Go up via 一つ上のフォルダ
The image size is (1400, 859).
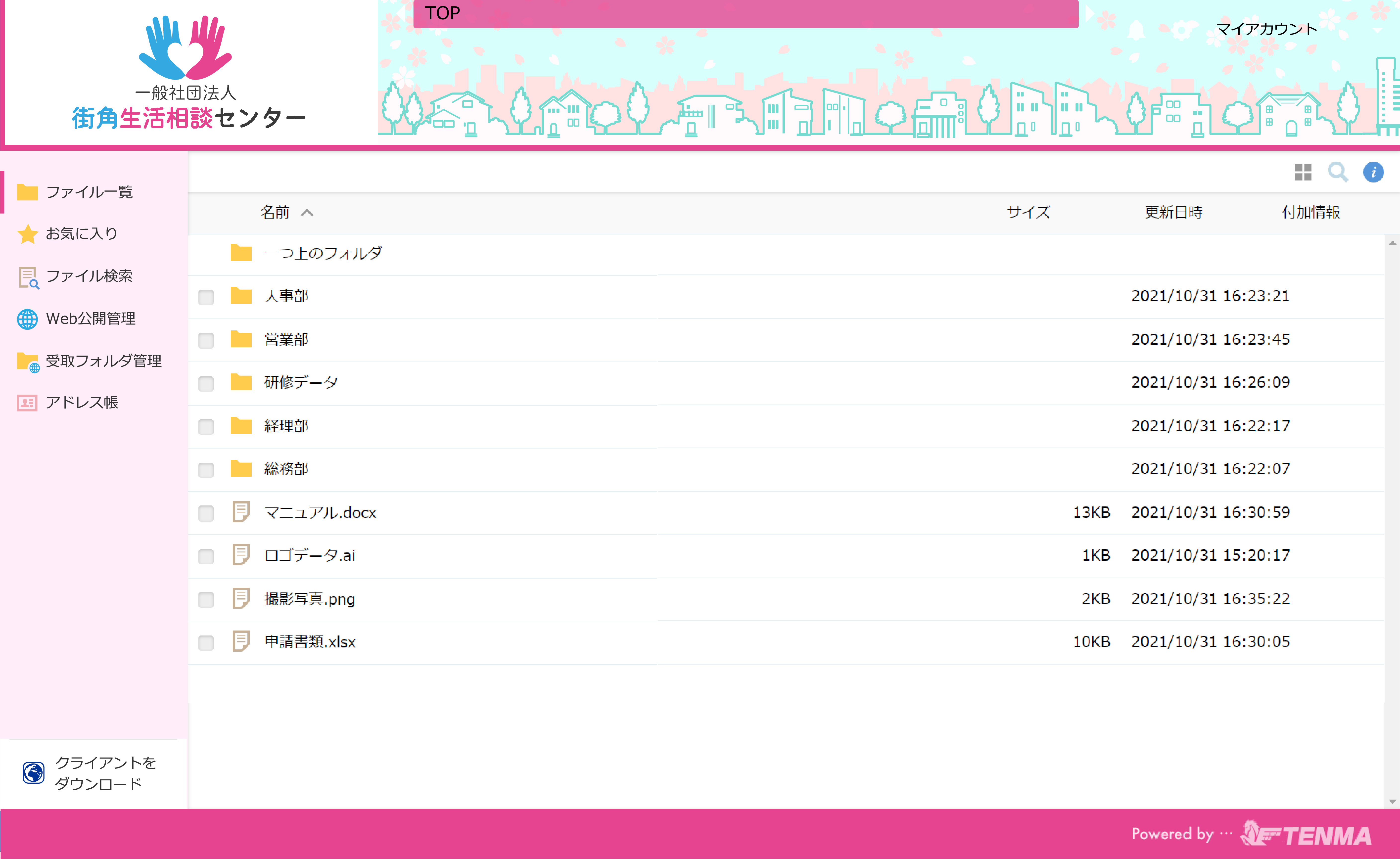(x=323, y=253)
